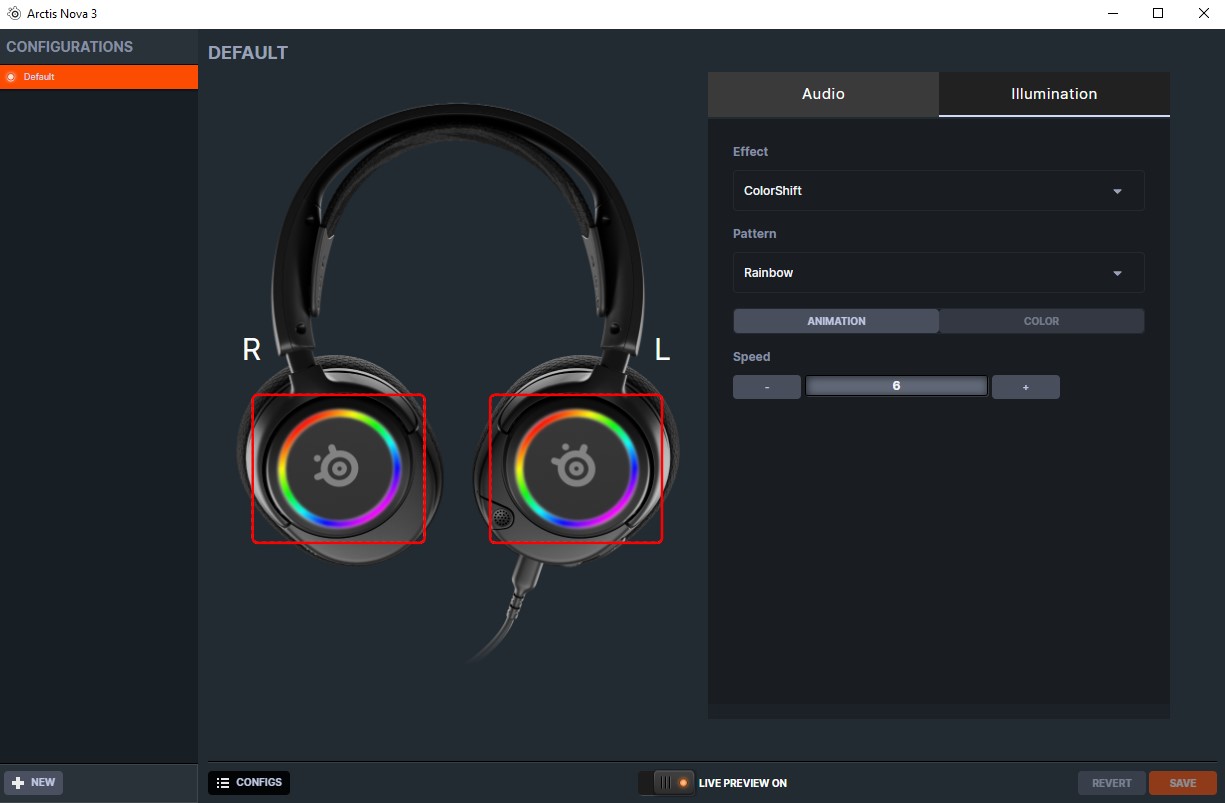Select the right earcup illumination zone

click(338, 468)
